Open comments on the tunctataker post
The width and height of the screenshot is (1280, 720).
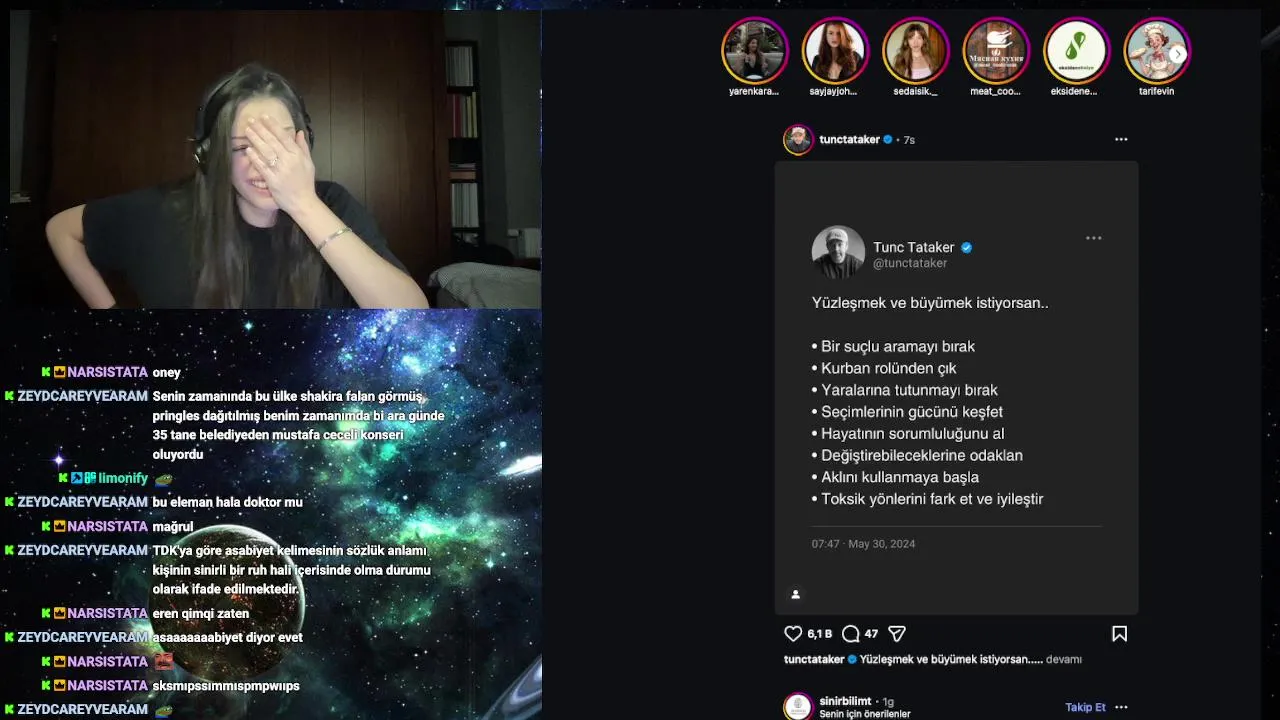pos(851,634)
